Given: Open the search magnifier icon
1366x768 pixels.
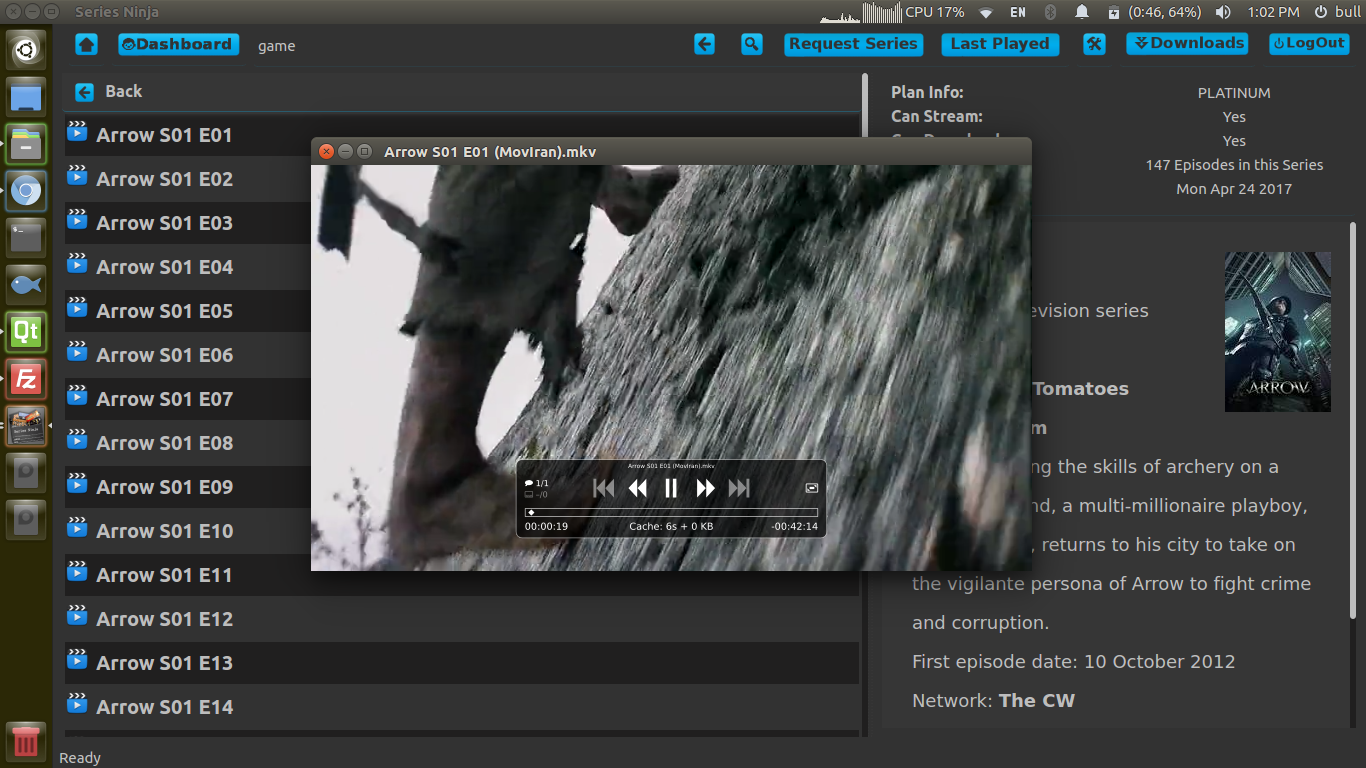Looking at the screenshot, I should pos(752,44).
